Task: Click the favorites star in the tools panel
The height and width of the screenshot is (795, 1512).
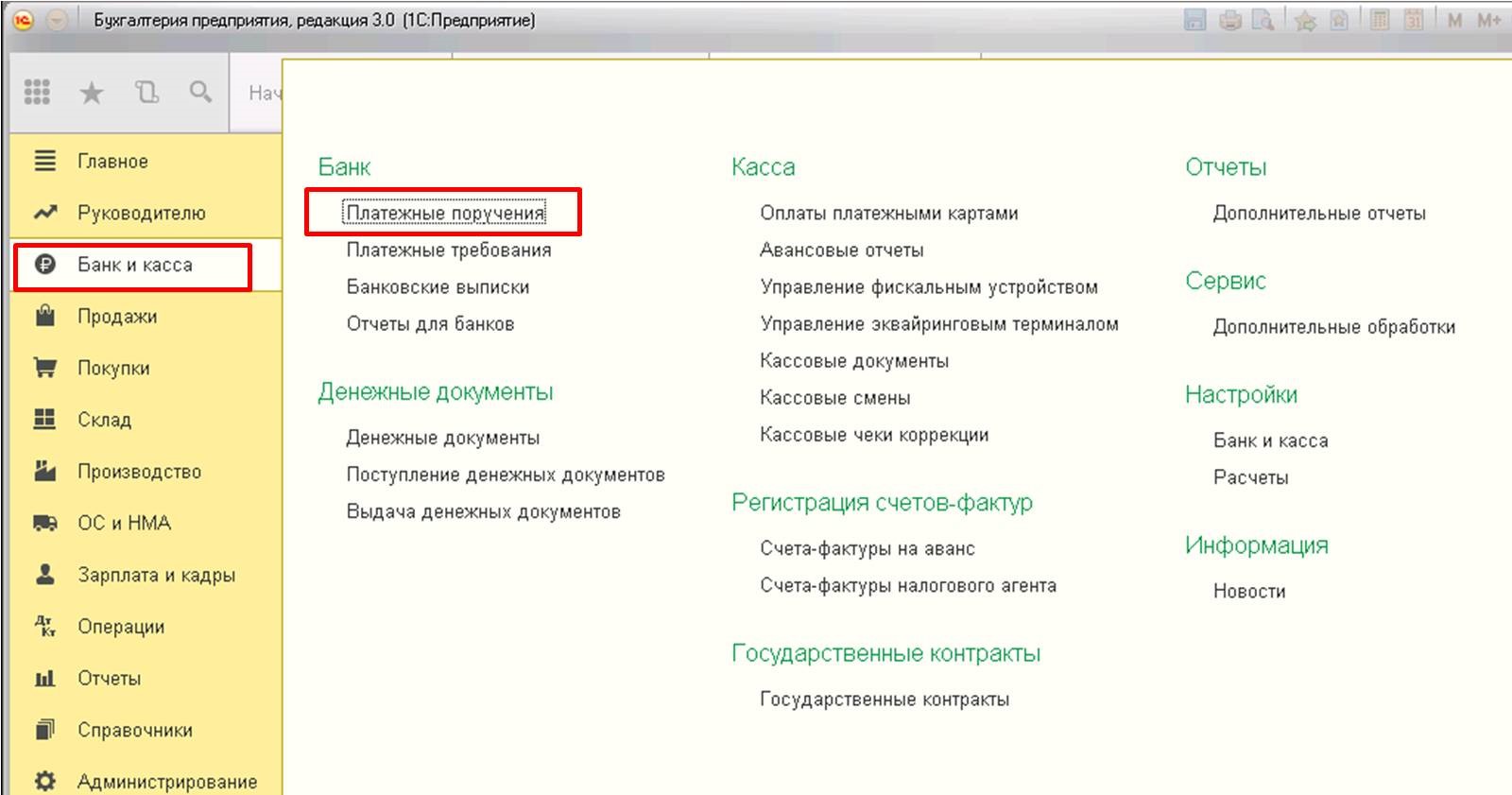Action: [92, 93]
